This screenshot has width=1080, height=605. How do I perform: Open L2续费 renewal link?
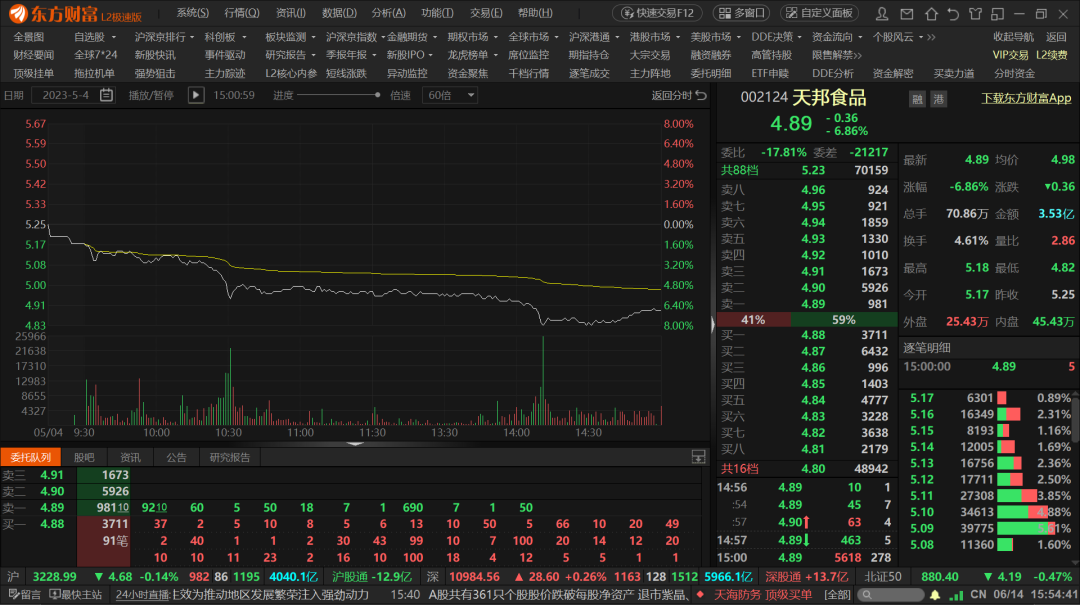pos(1052,55)
